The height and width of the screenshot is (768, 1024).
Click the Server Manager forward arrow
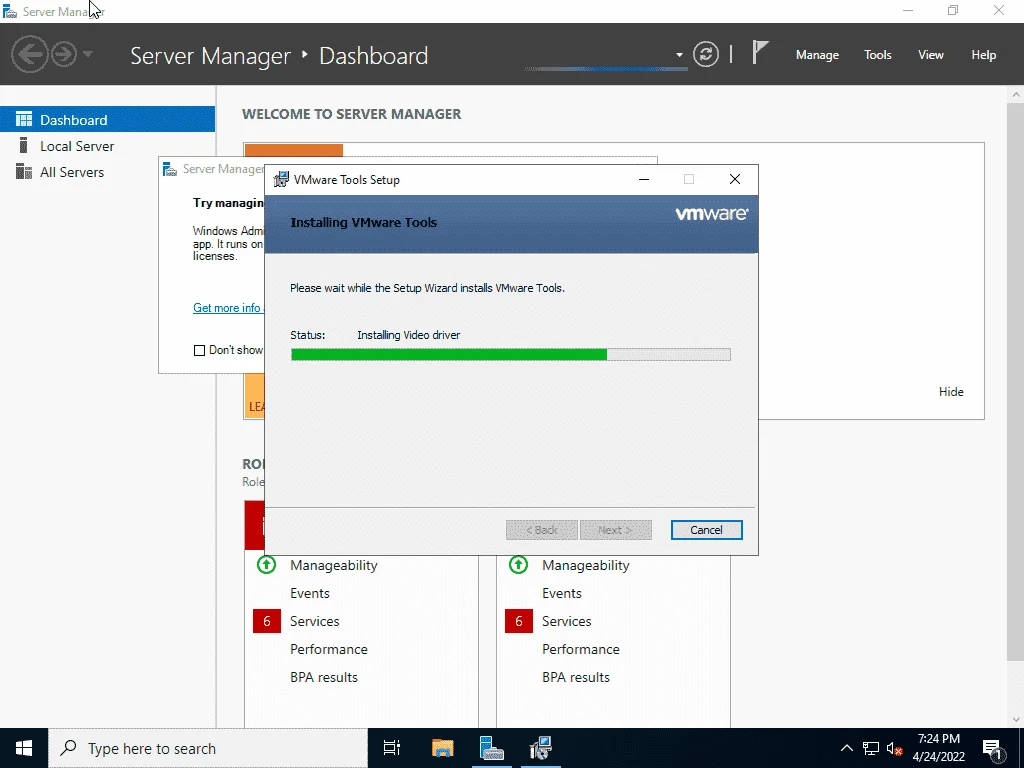[64, 54]
